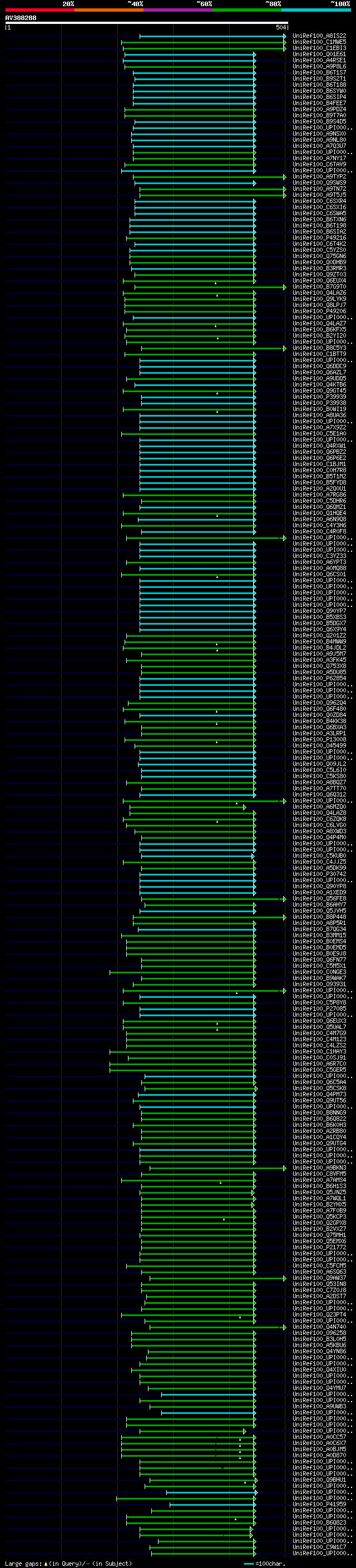Image resolution: width=356 pixels, height=1568 pixels.
Task: Click the UniRef100_B7G9T0 label
Action: [x=319, y=286]
